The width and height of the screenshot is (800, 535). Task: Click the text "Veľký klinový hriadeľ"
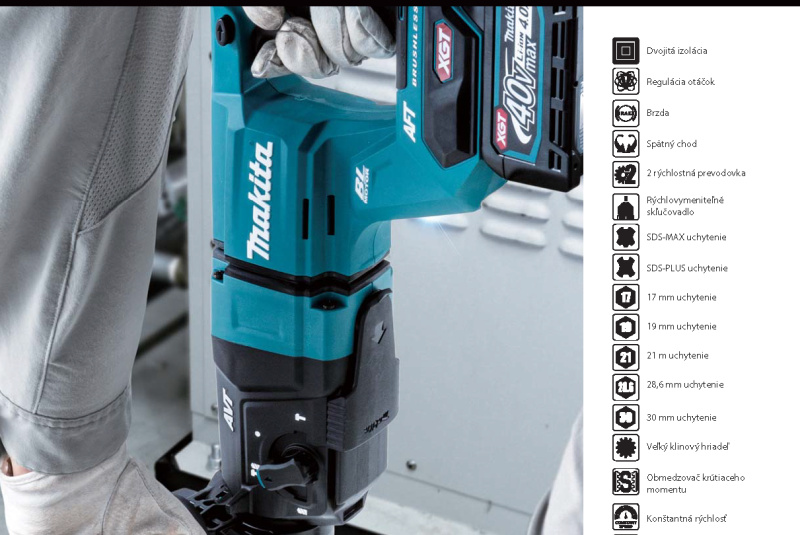(x=688, y=447)
